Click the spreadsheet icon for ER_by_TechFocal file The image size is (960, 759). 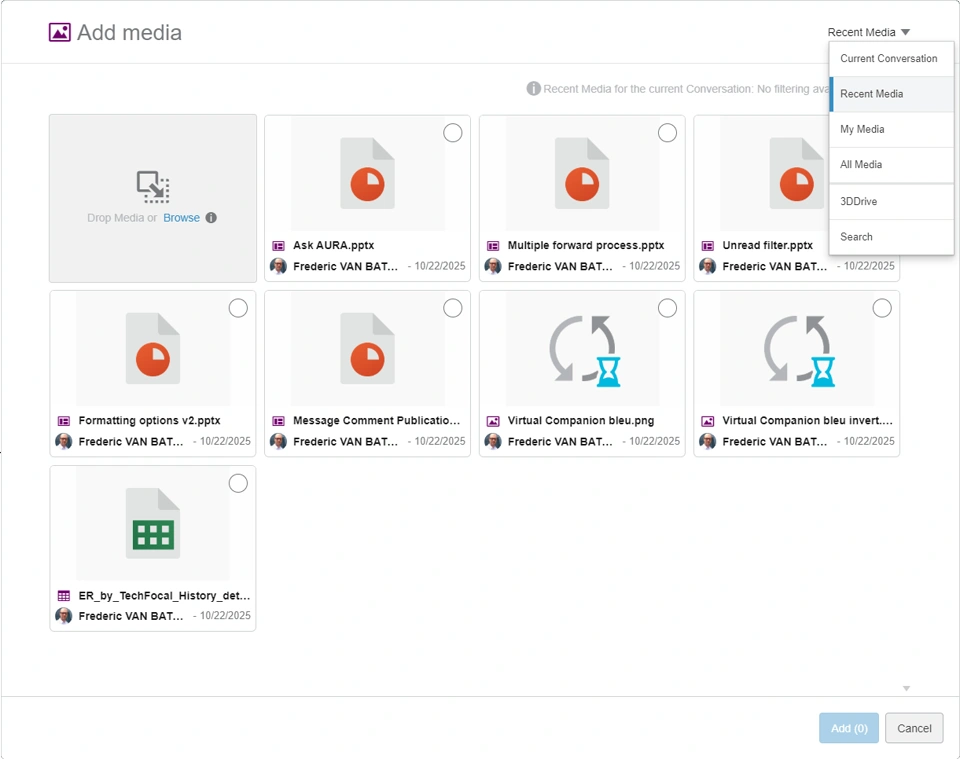pyautogui.click(x=153, y=523)
